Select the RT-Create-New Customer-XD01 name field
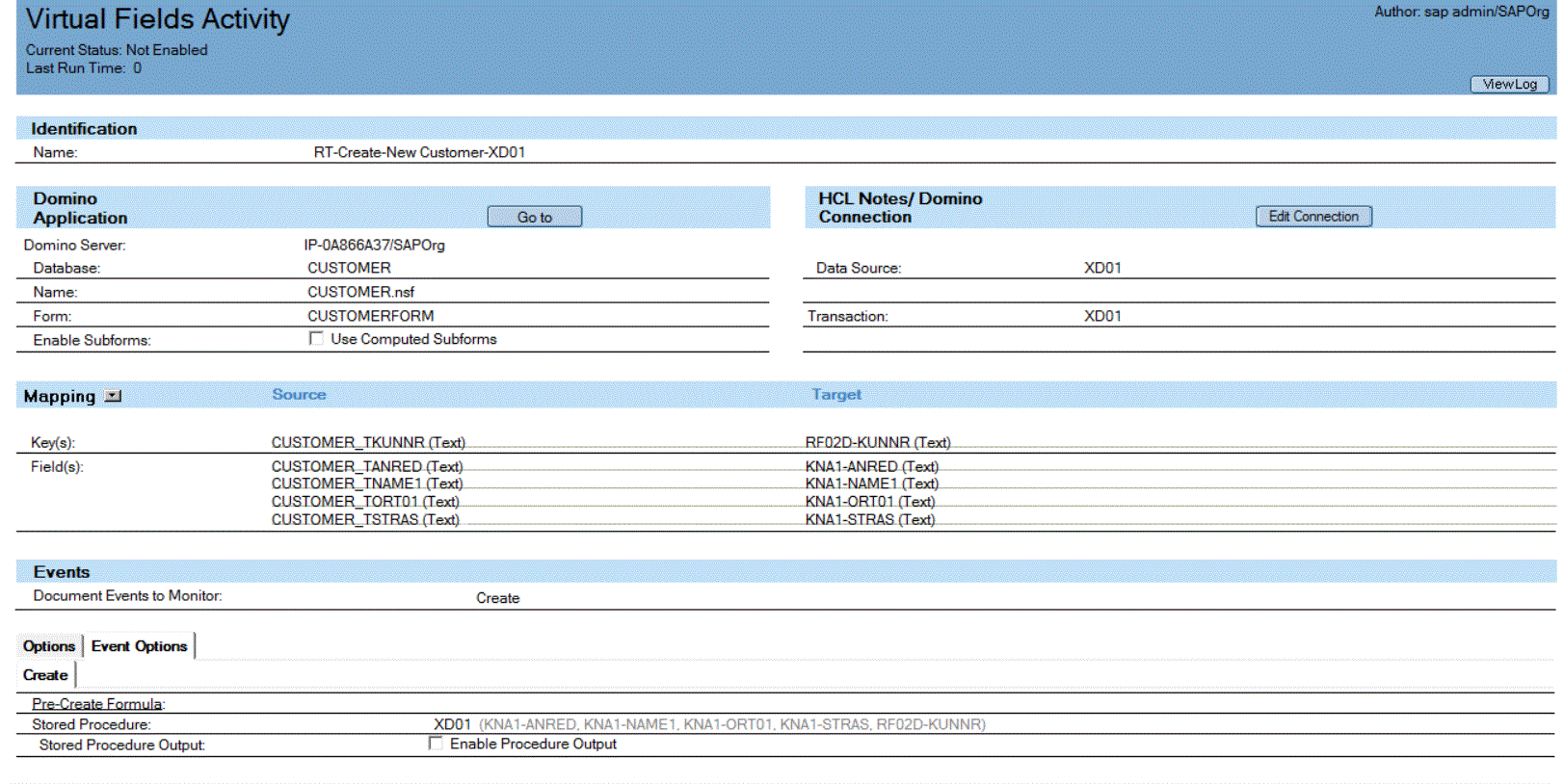 419,152
